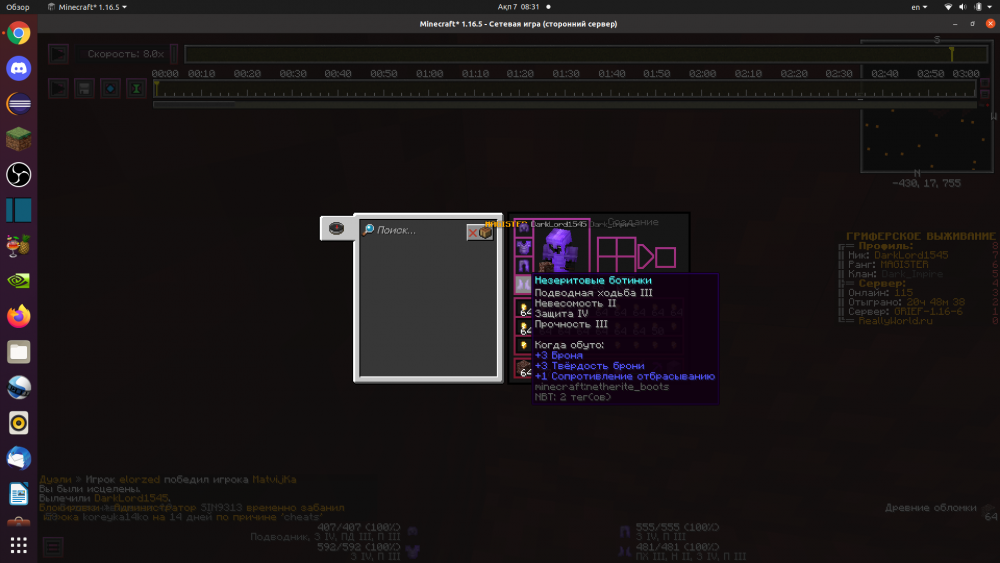Click the netherite chestplate armor slot
The image size is (1000, 563).
(x=524, y=247)
